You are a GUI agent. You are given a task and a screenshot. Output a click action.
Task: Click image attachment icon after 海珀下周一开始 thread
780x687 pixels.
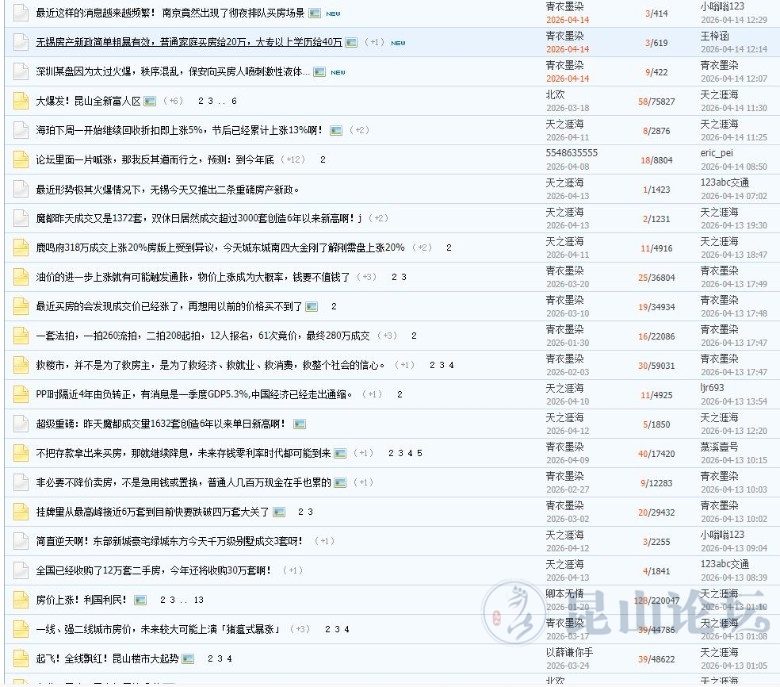336,130
